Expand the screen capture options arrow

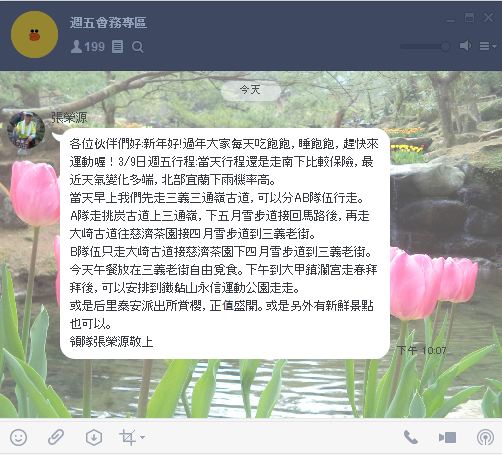(x=143, y=437)
